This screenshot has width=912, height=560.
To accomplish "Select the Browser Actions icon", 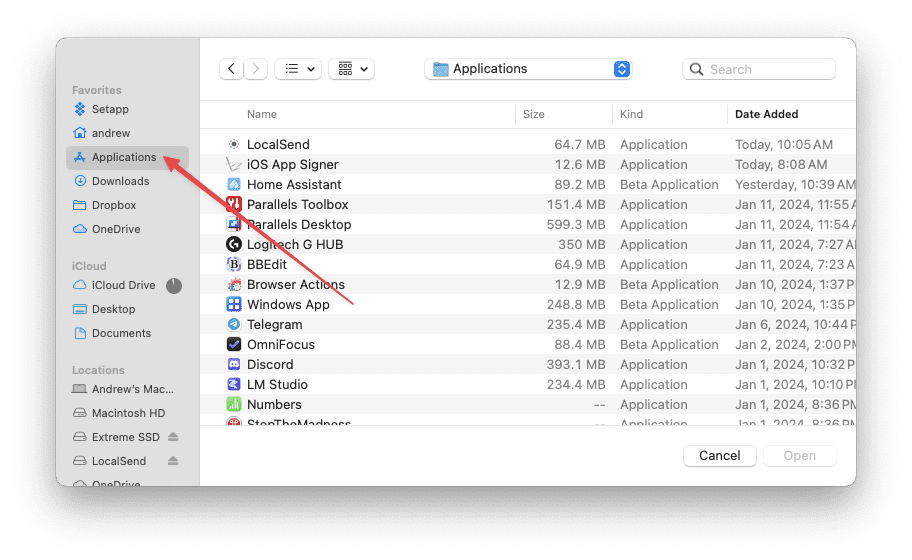I will [234, 284].
